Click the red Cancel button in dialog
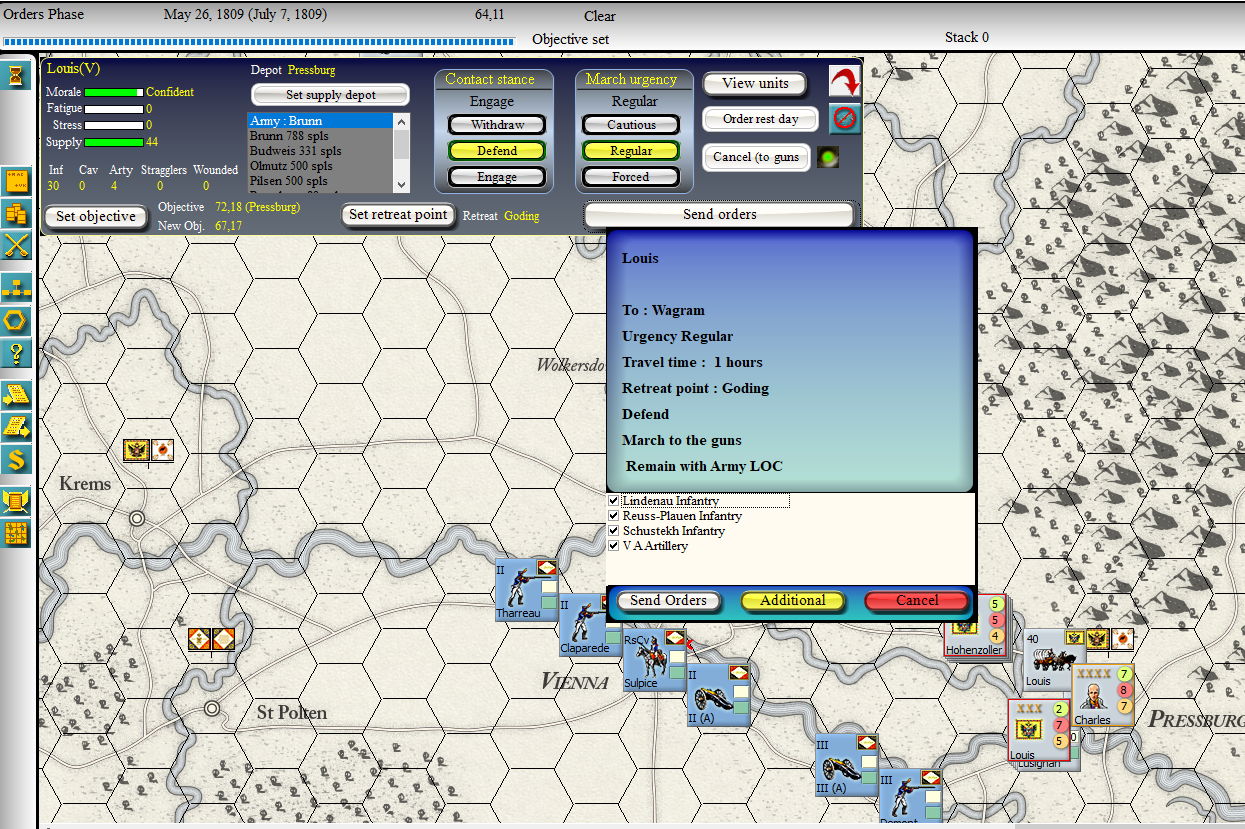The width and height of the screenshot is (1245, 829). (x=917, y=601)
